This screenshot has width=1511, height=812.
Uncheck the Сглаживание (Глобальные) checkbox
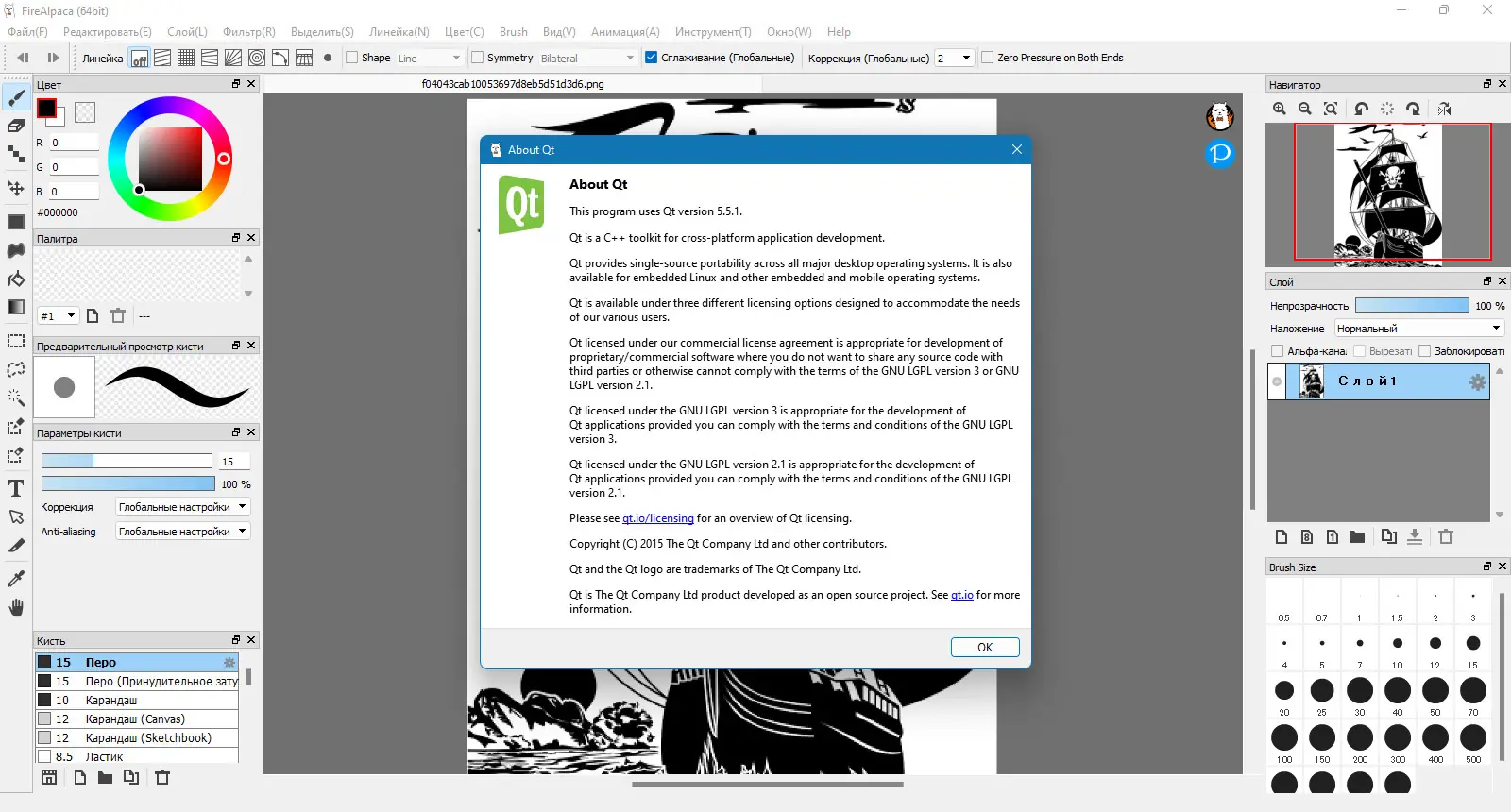click(x=651, y=58)
